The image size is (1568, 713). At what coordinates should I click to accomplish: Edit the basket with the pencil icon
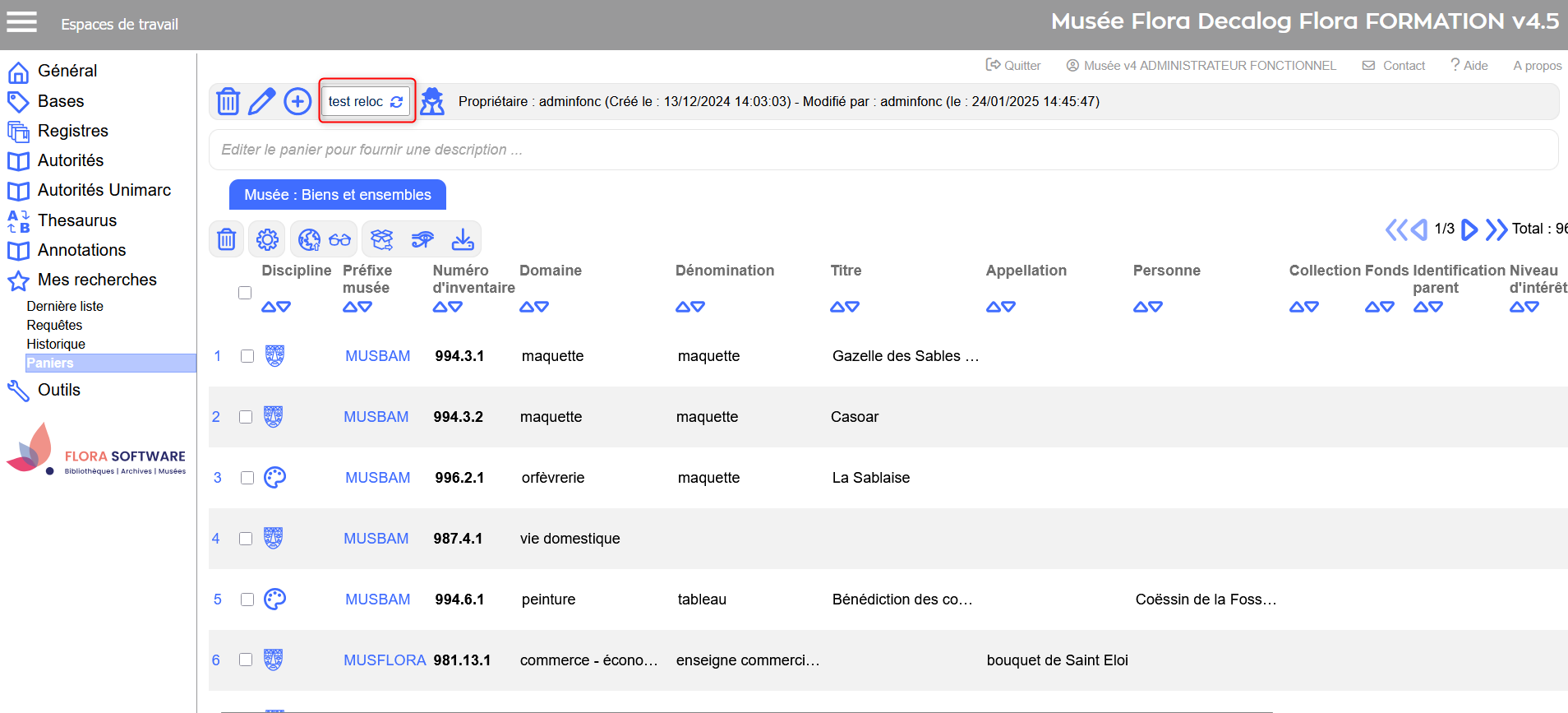tap(262, 101)
